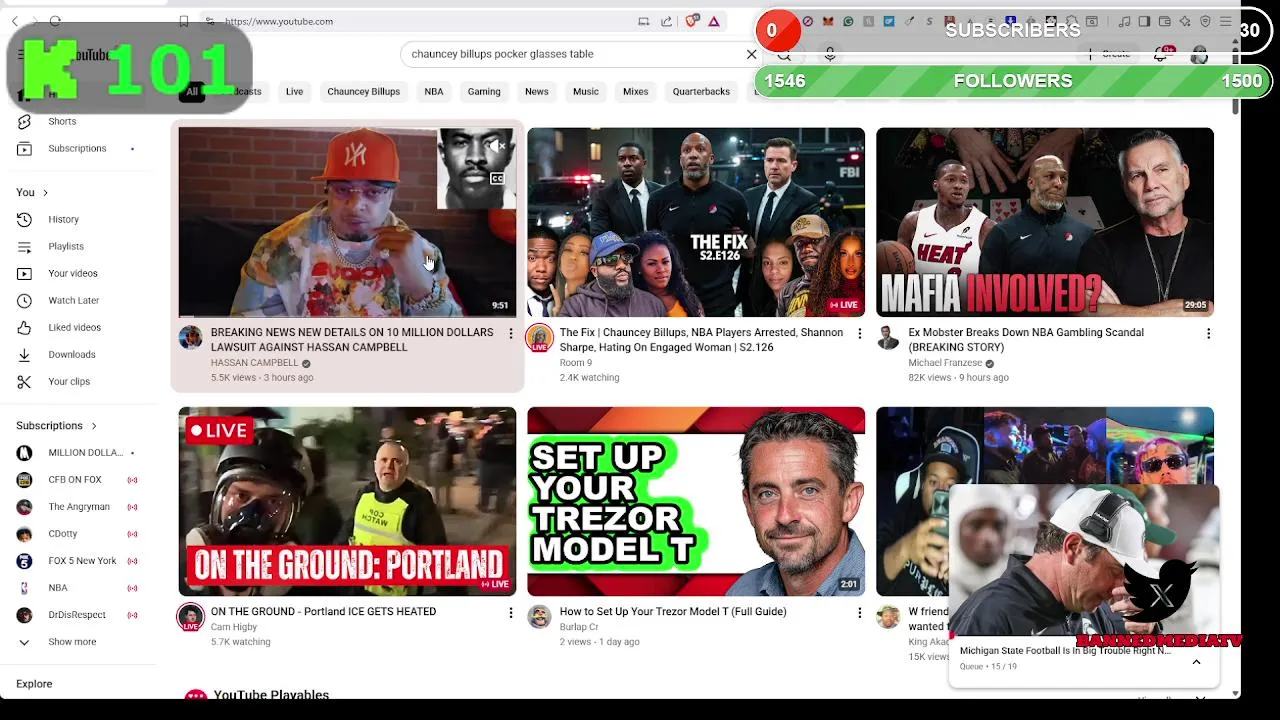This screenshot has height=720, width=1280.
Task: Expand the You section in the sidebar
Action: [x=32, y=192]
